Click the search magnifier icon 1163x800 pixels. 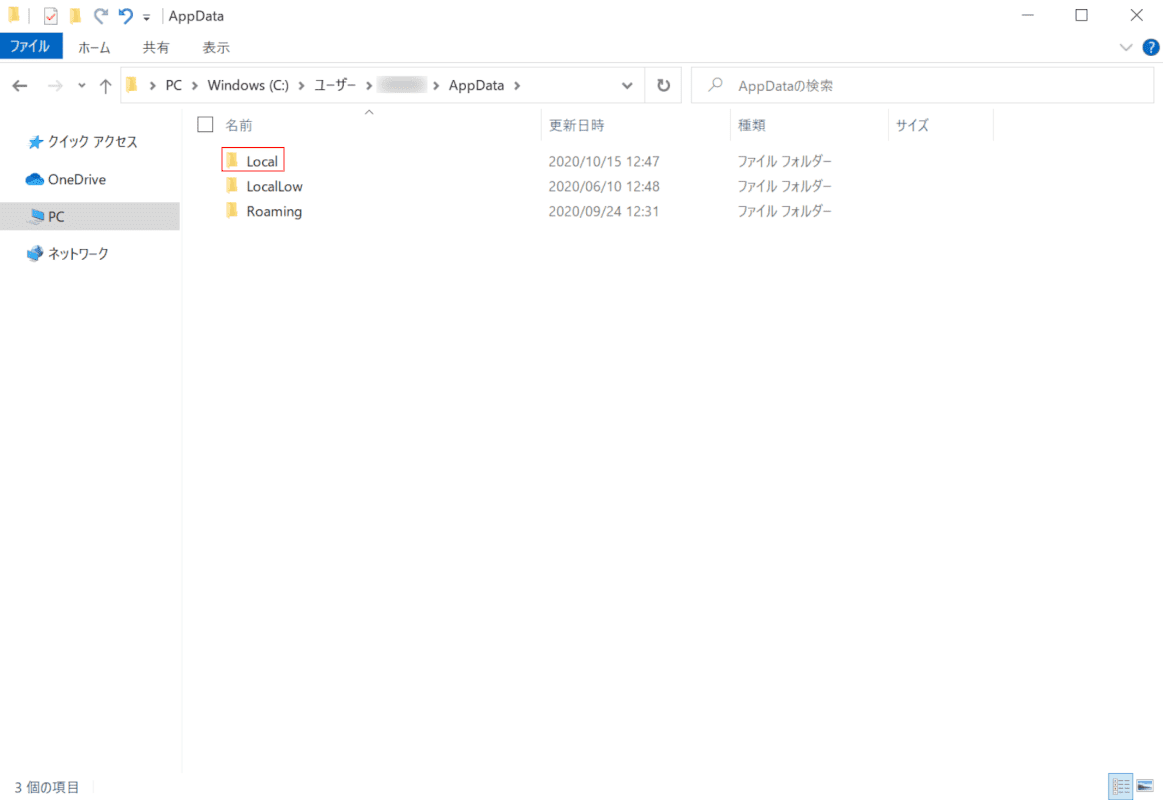(x=715, y=85)
